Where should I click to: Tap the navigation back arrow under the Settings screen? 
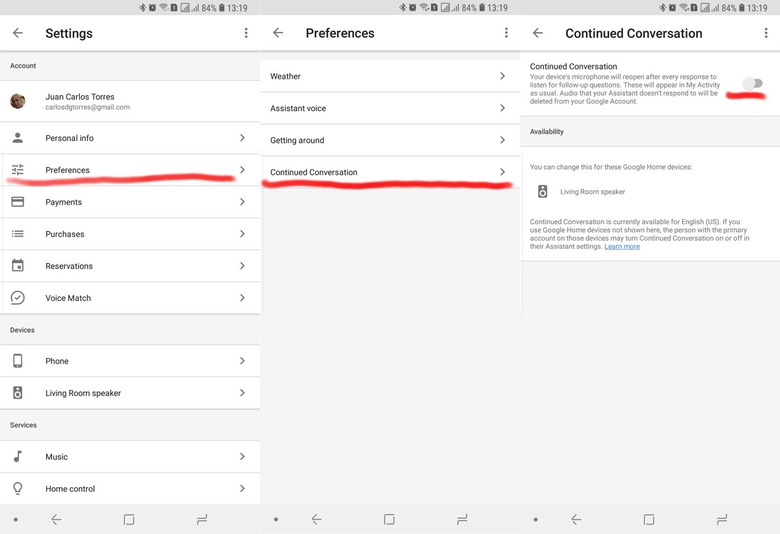click(x=56, y=520)
